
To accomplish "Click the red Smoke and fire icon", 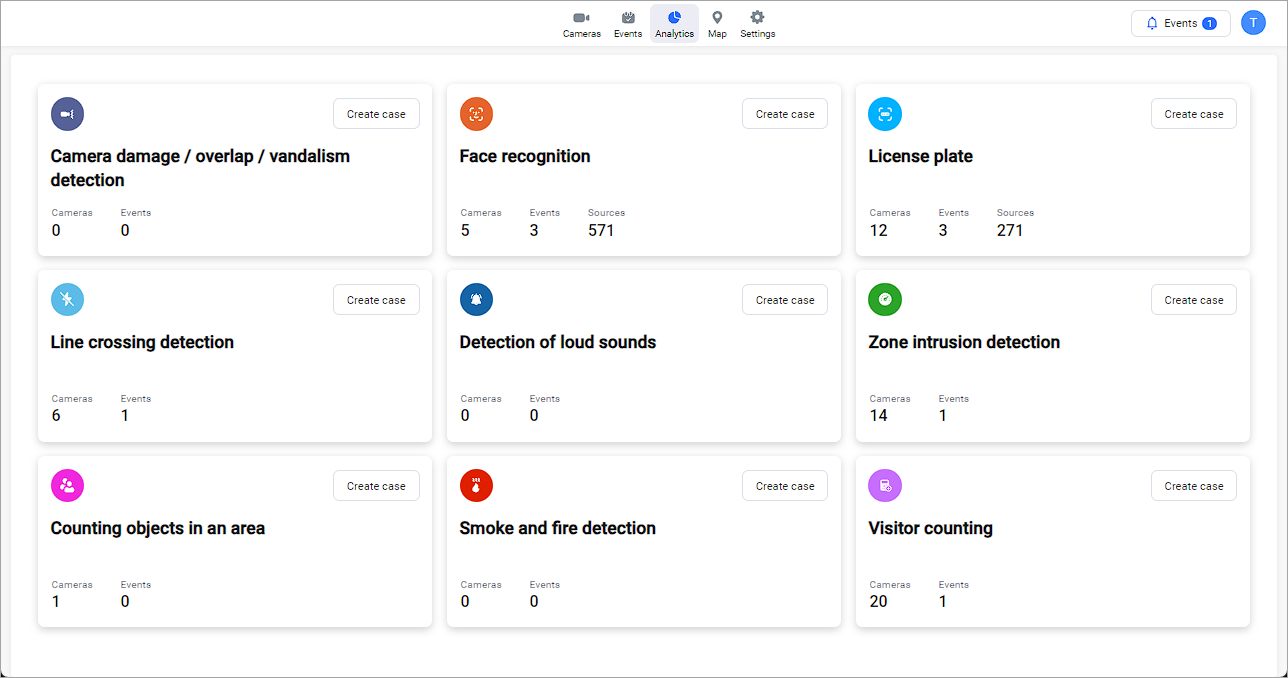I will tap(476, 486).
